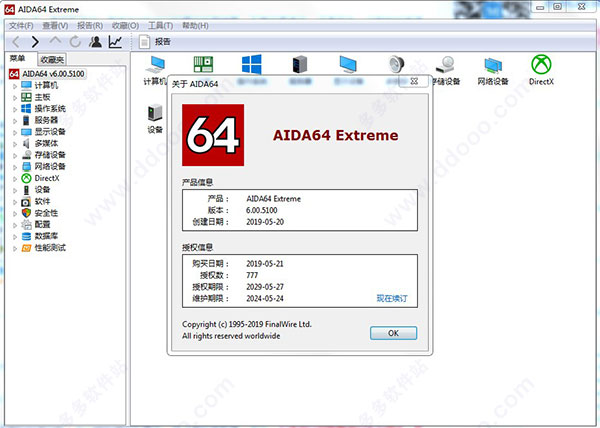Click the refresh toolbar icon

click(x=75, y=42)
